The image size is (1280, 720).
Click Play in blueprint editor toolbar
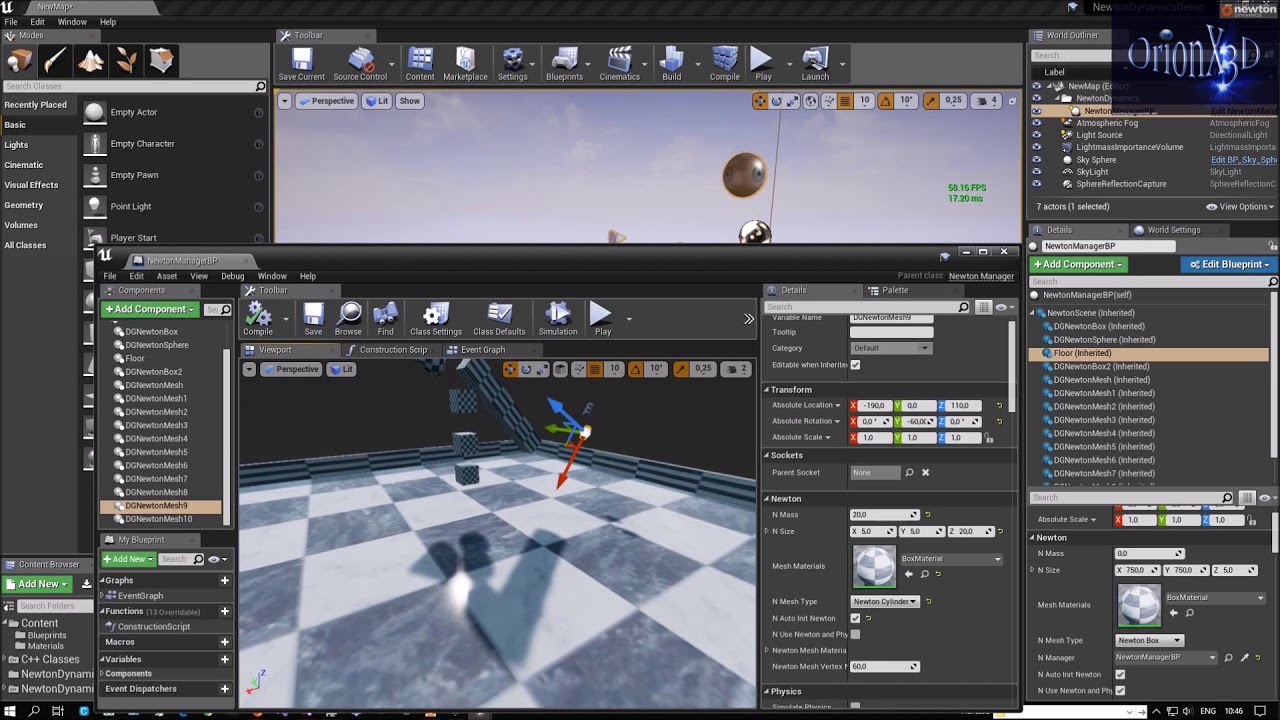tap(602, 319)
